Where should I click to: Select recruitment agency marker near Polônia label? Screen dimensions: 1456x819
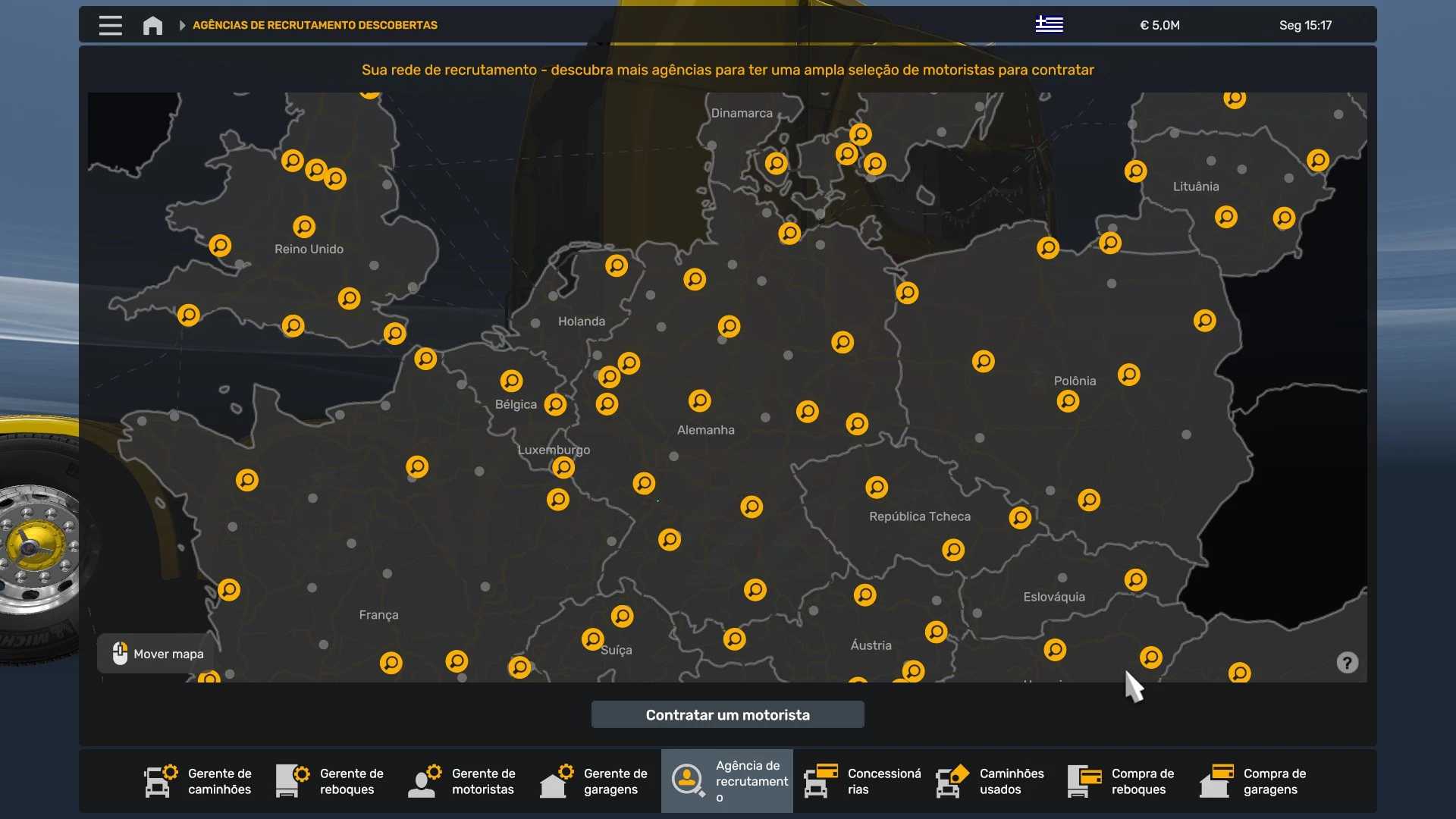click(x=1068, y=400)
